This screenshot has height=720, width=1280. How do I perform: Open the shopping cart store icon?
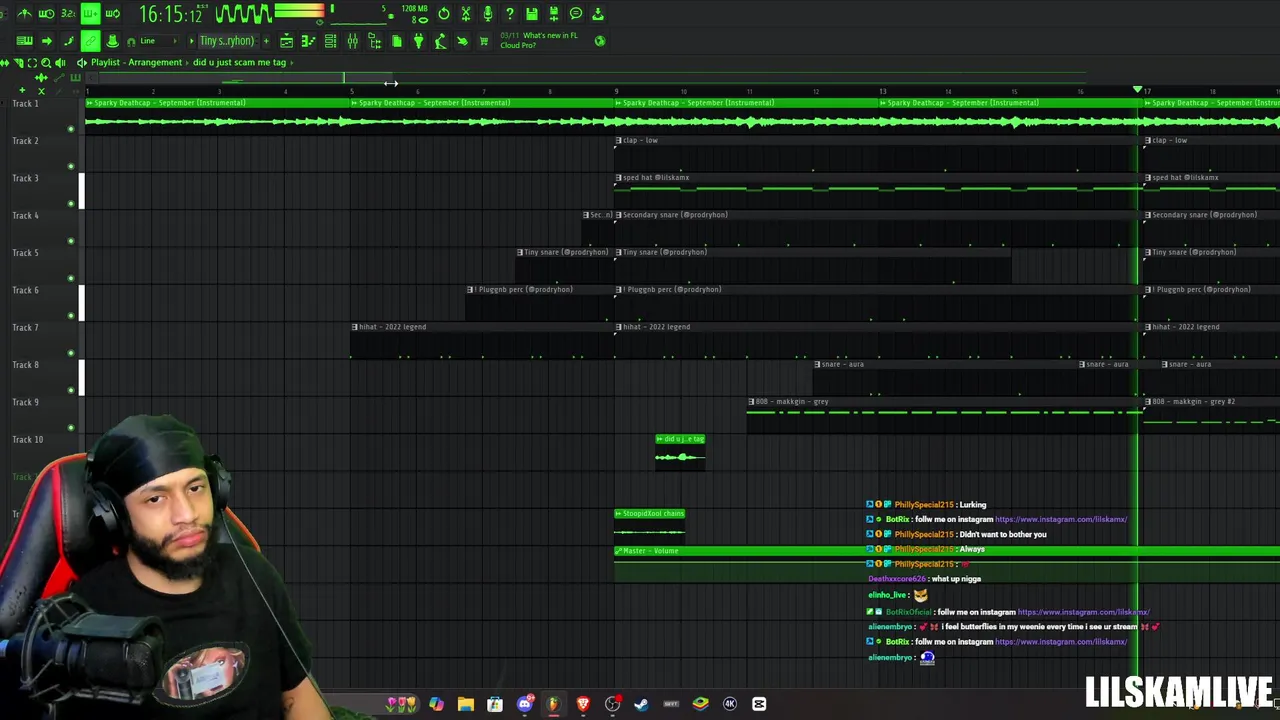pos(485,41)
